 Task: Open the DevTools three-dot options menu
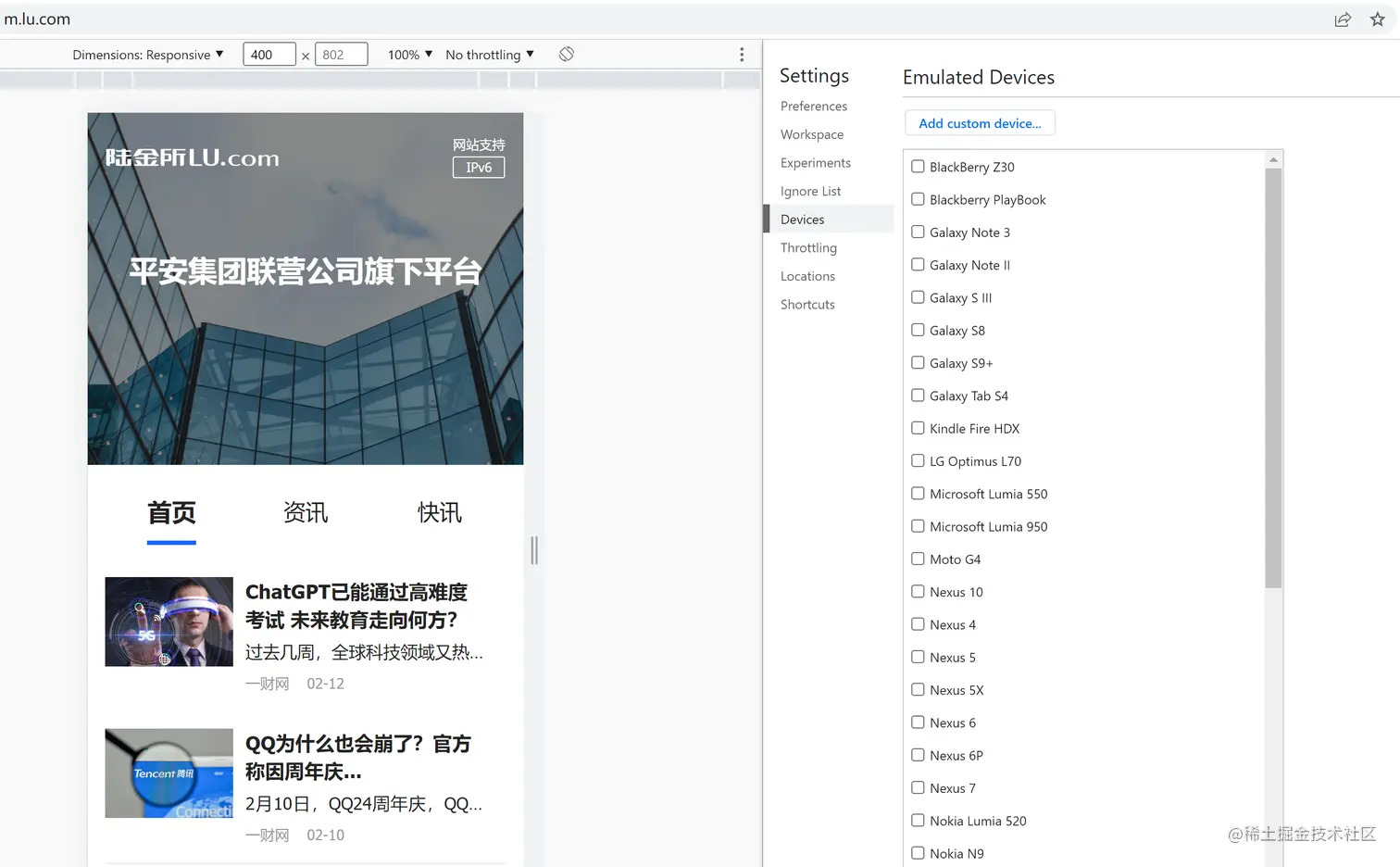[741, 54]
